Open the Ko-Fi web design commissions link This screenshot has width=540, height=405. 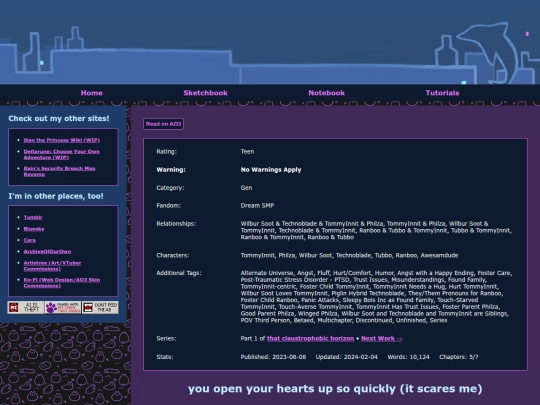pyautogui.click(x=62, y=283)
